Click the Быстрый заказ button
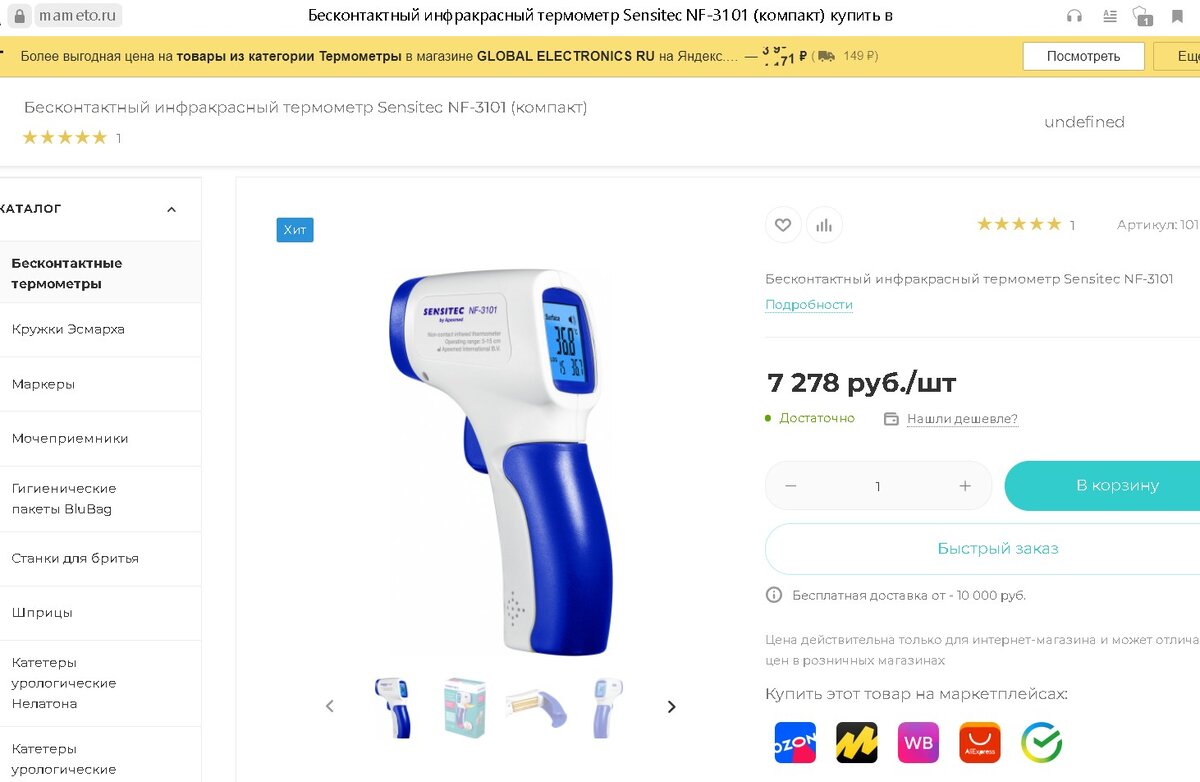 pyautogui.click(x=982, y=549)
